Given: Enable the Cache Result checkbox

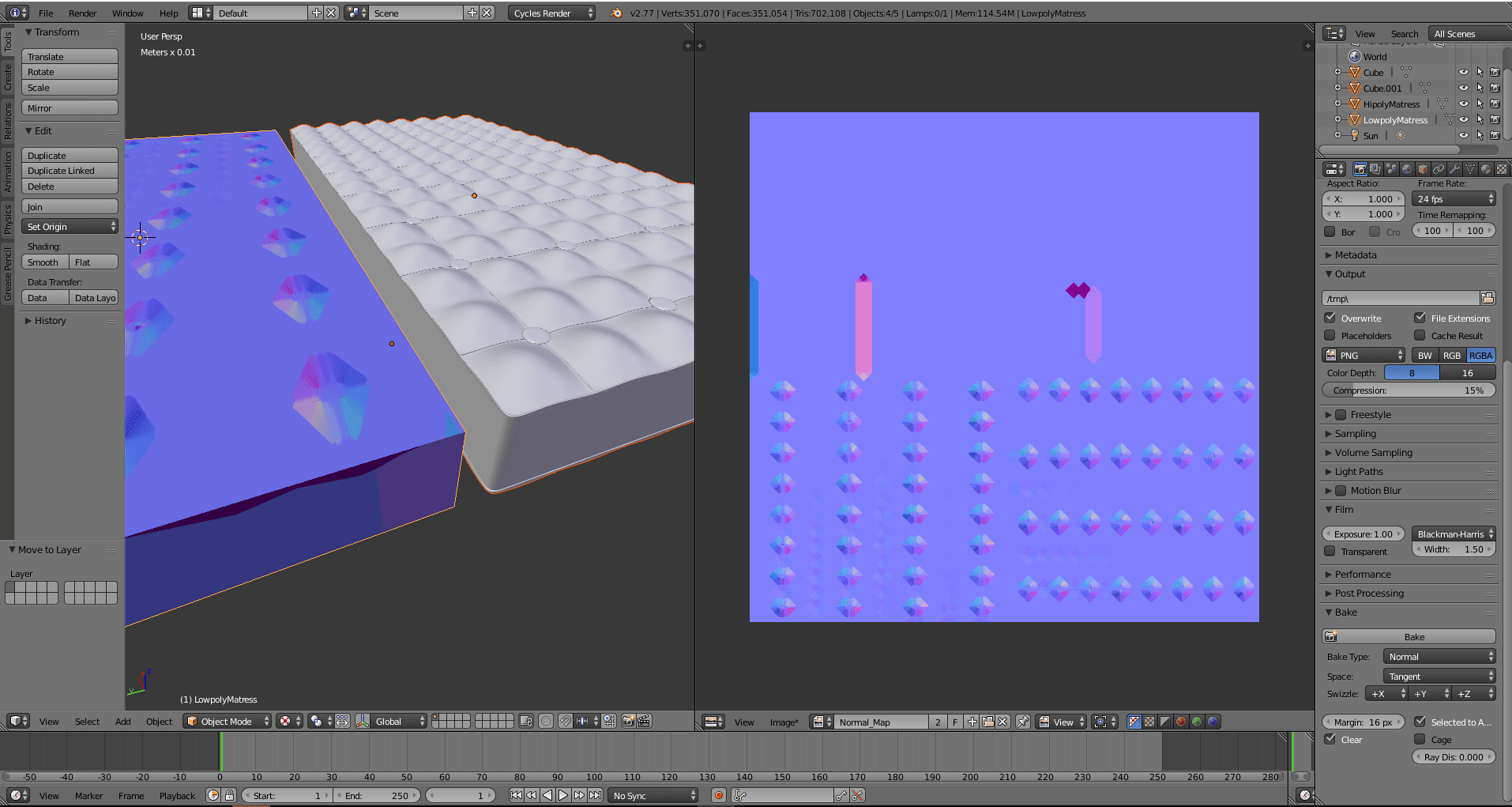Looking at the screenshot, I should pyautogui.click(x=1420, y=335).
